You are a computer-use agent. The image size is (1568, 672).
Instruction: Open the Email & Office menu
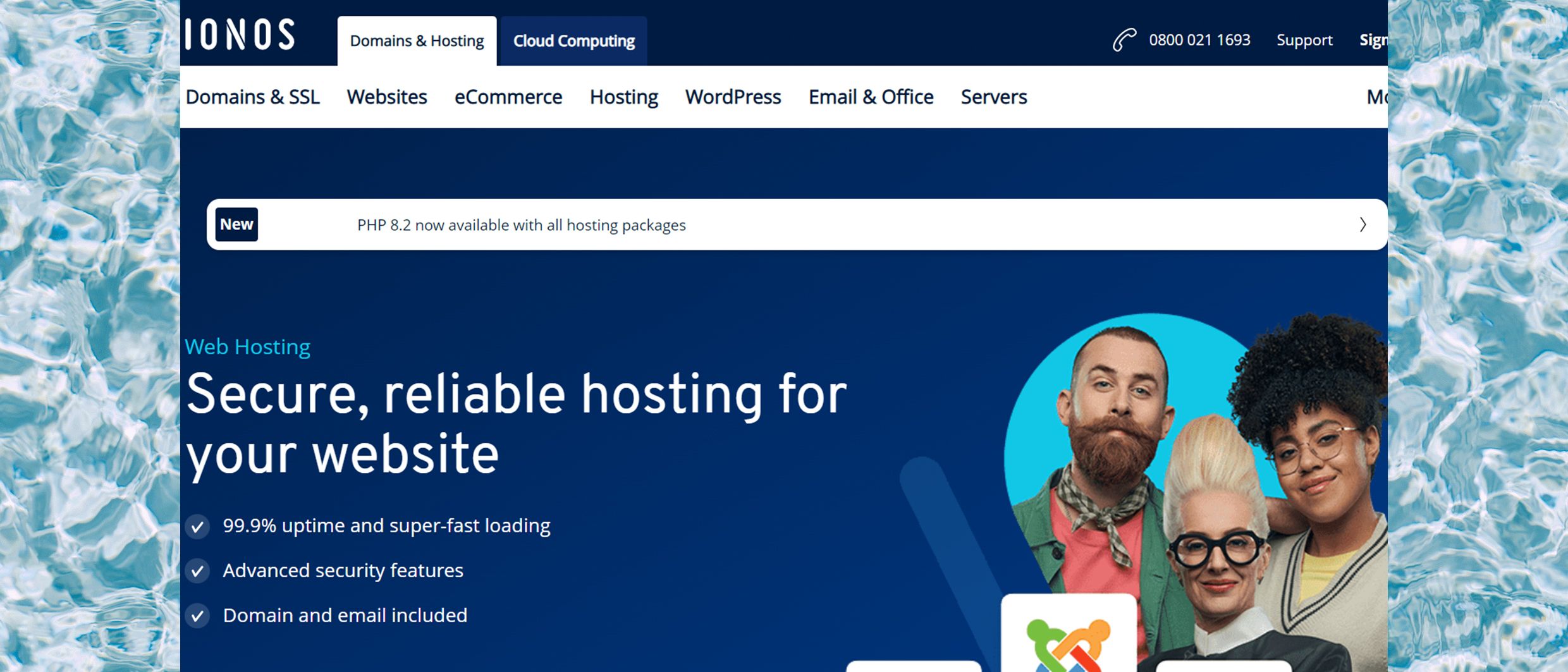[x=871, y=97]
